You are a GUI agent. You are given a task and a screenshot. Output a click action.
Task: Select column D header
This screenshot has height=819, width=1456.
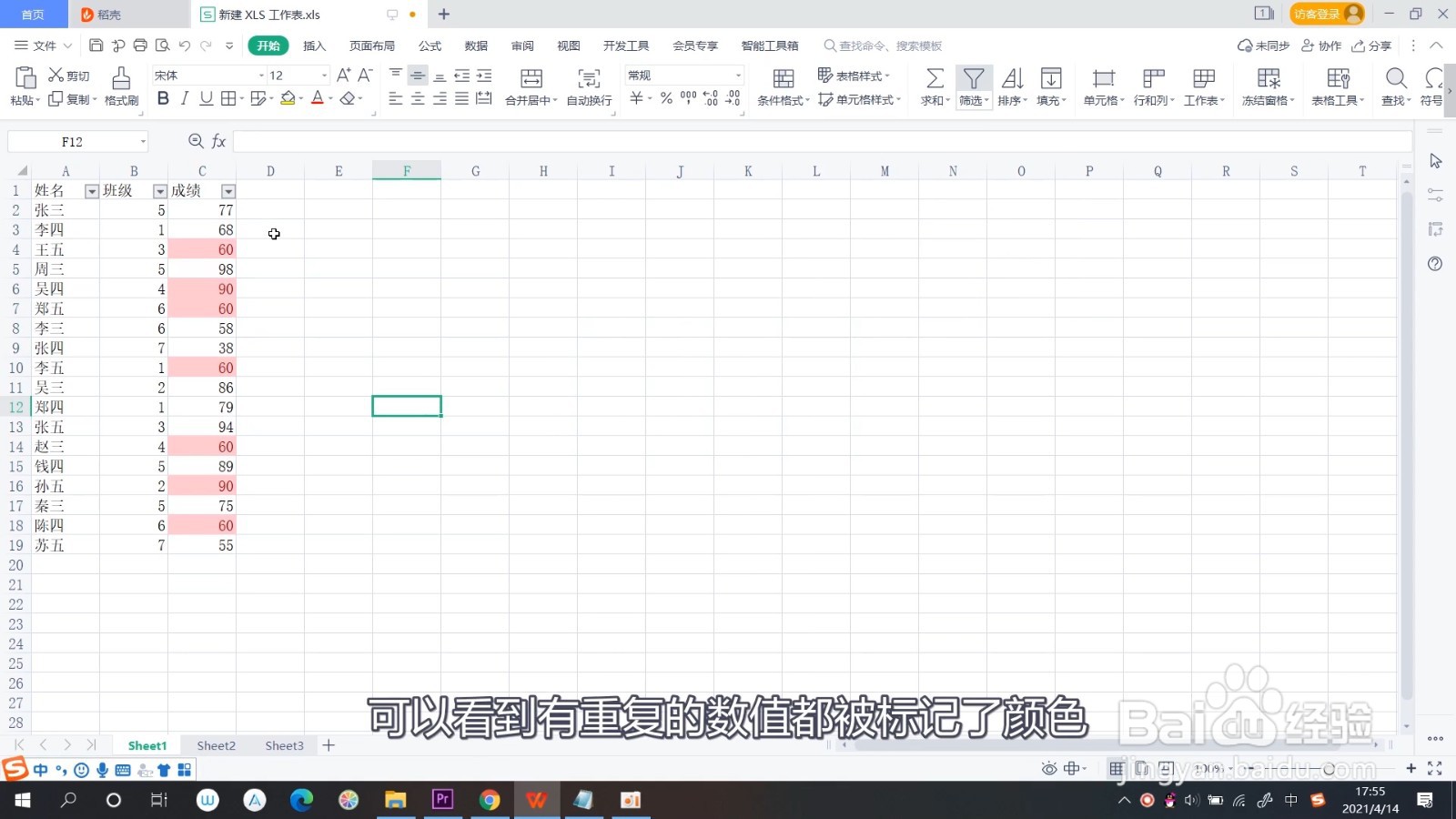[x=270, y=171]
